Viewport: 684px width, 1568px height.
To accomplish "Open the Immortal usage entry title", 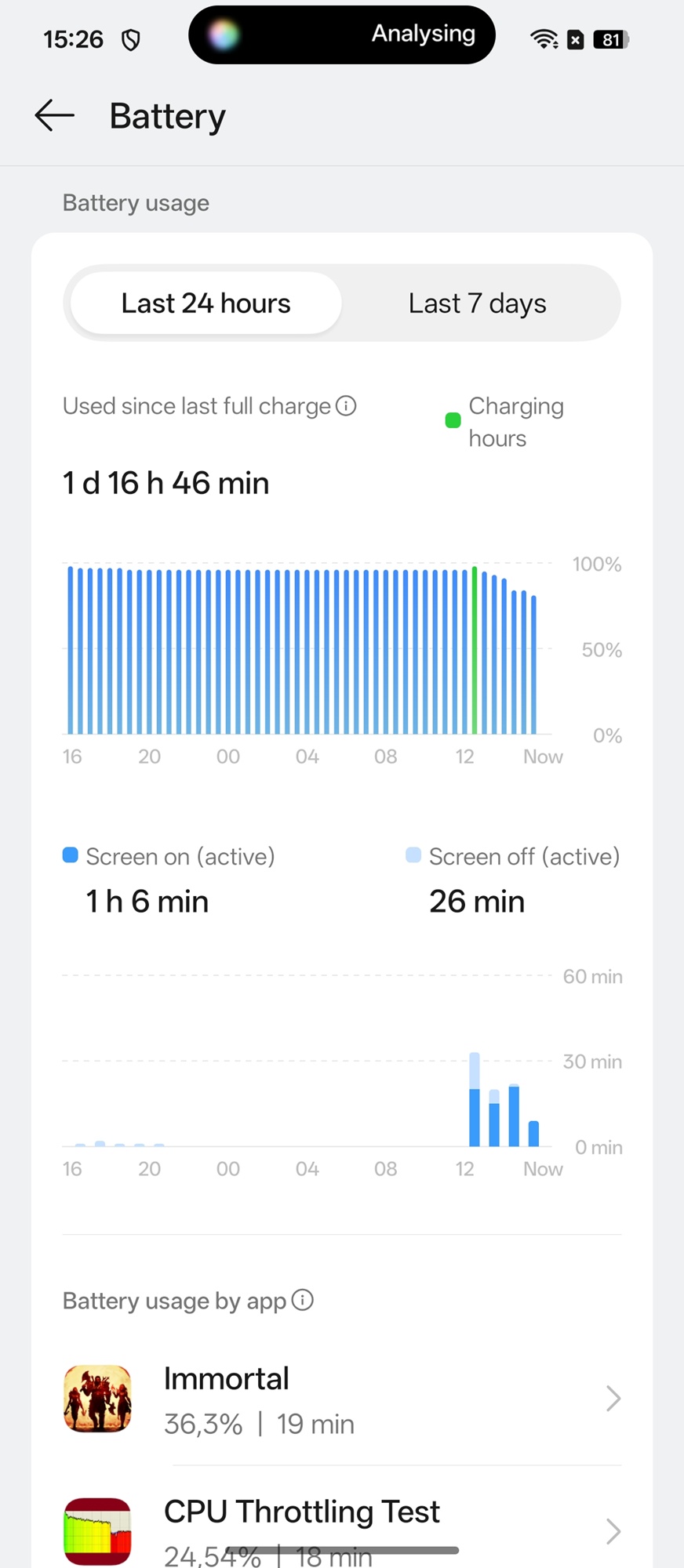I will pyautogui.click(x=226, y=1378).
